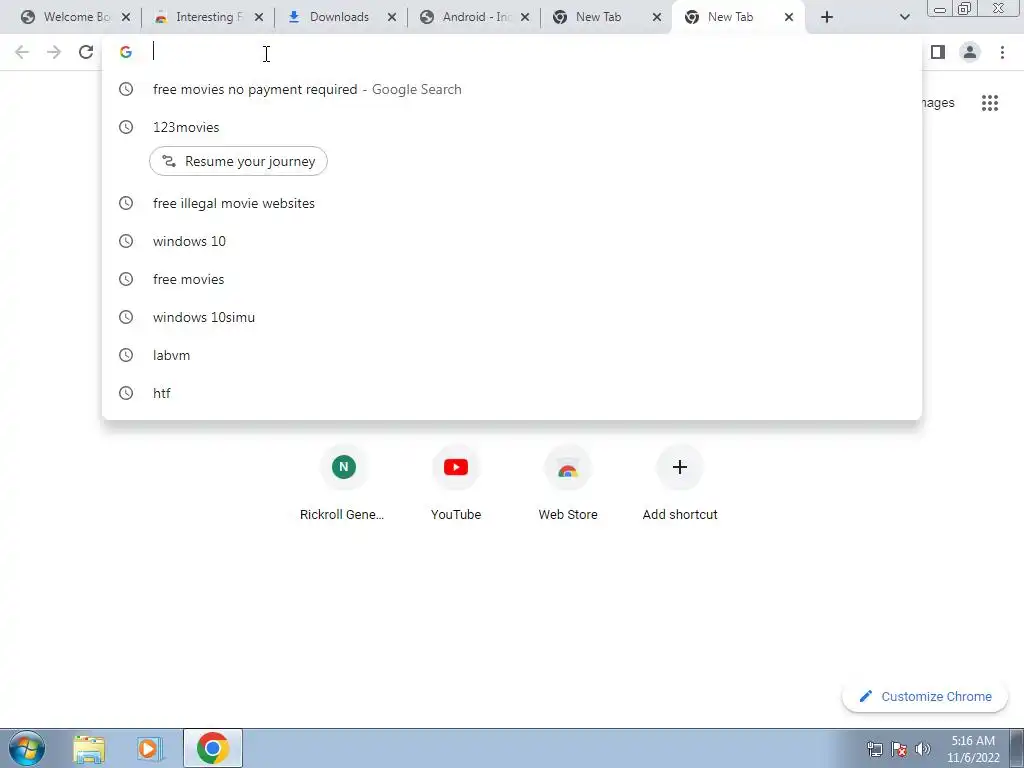Screen dimensions: 1024x768
Task: Toggle the side panel icon
Action: pyautogui.click(x=938, y=52)
